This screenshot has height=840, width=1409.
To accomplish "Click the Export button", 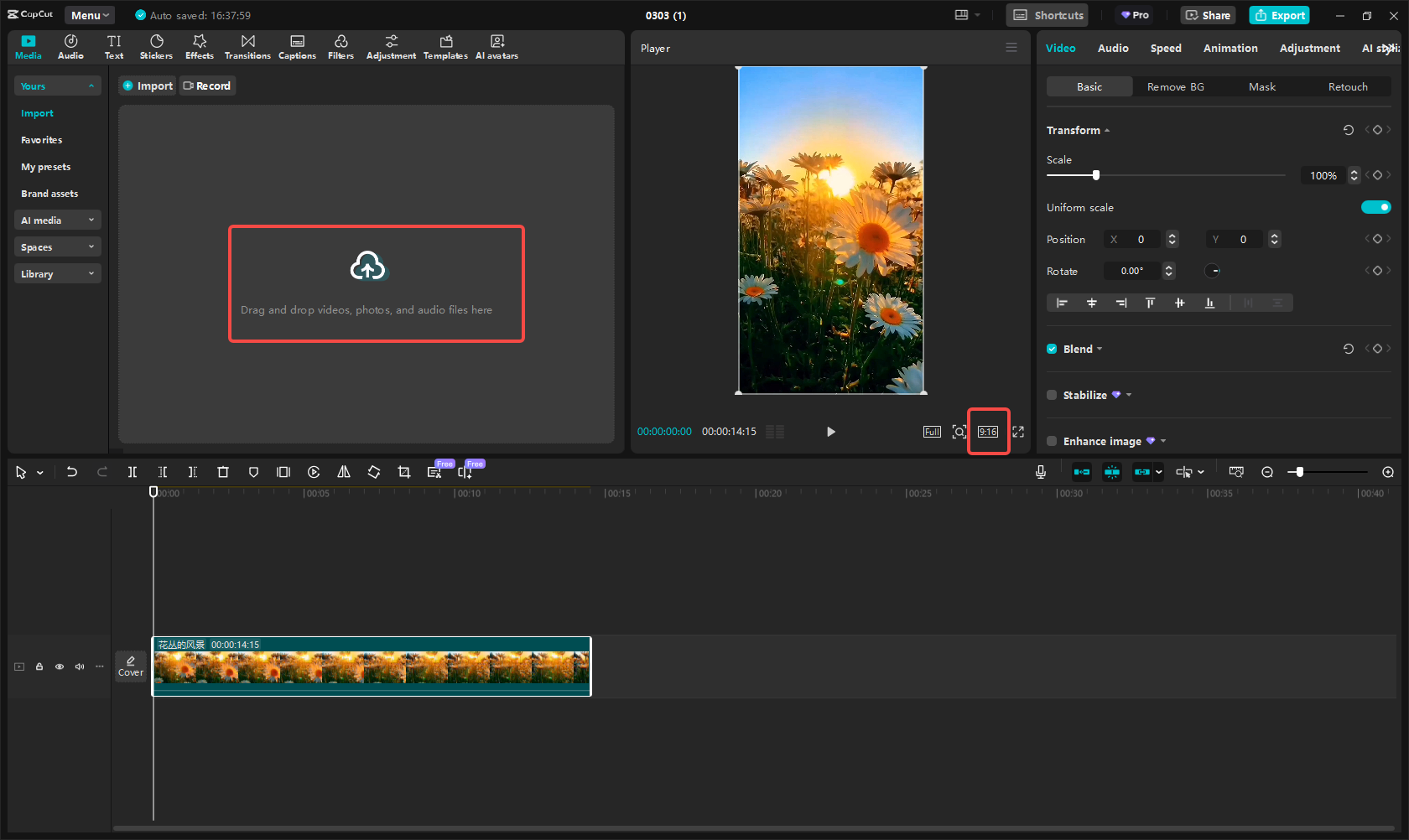I will pyautogui.click(x=1279, y=15).
